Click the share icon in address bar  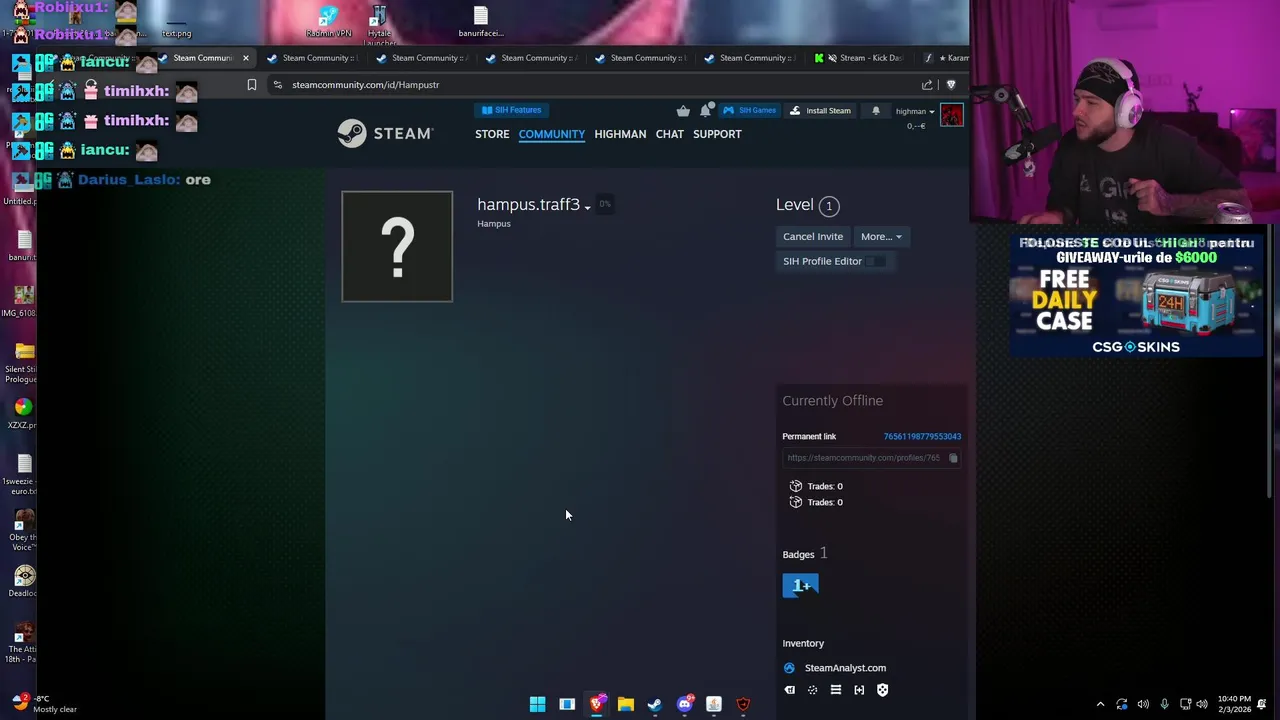tap(927, 85)
